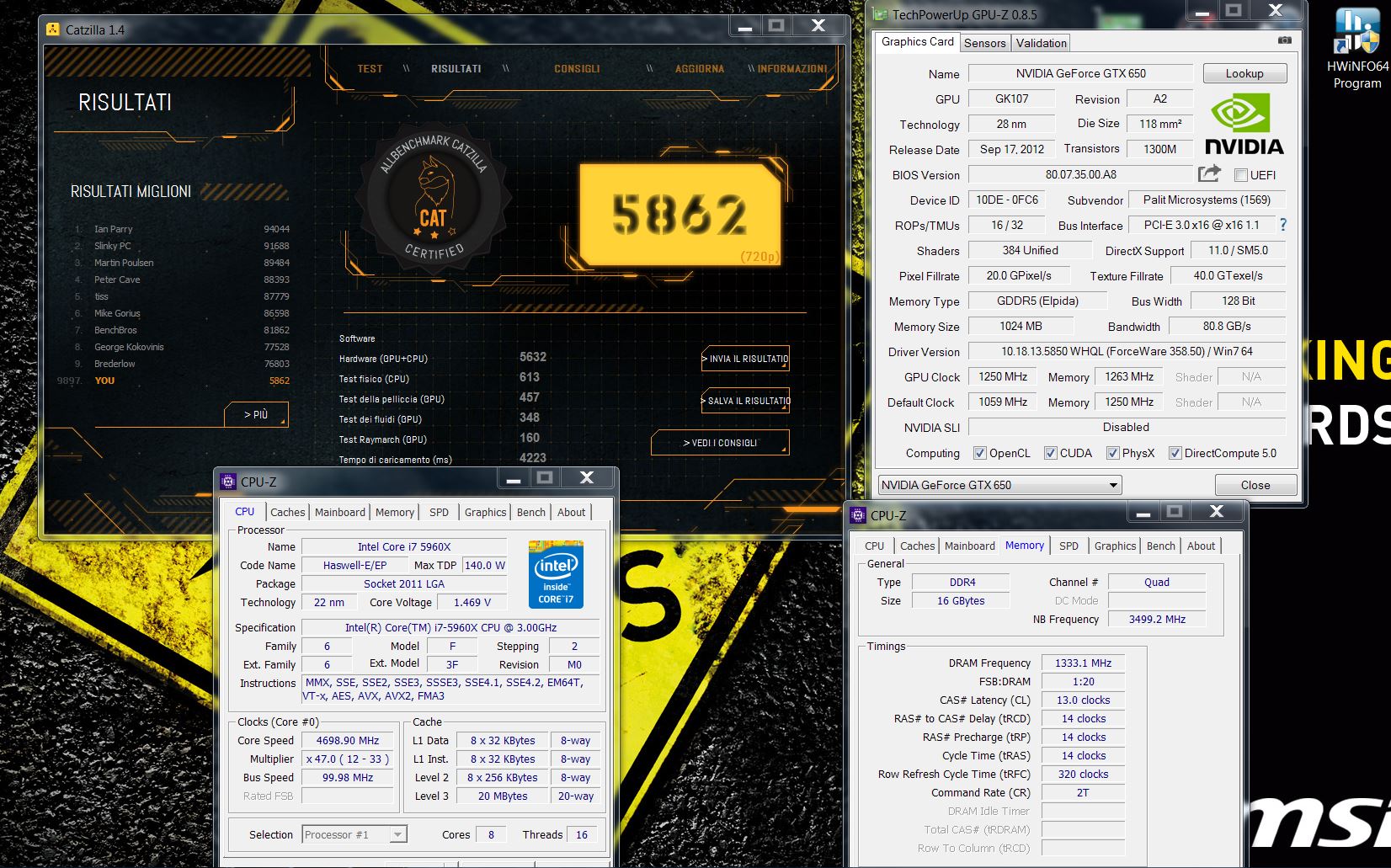
Task: Click the Command Rate value 2T
Action: (1083, 793)
